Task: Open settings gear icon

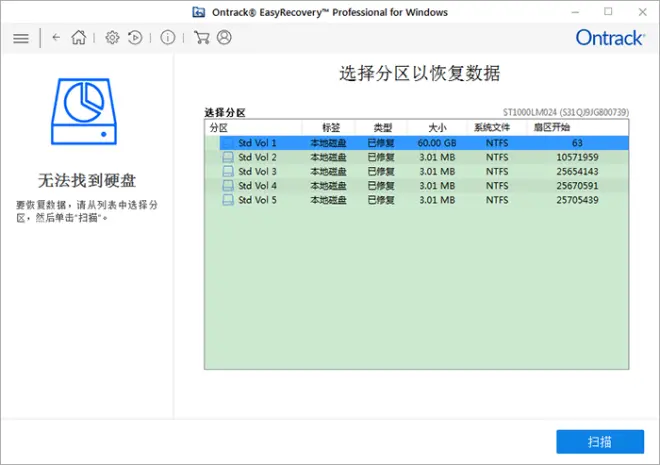Action: (112, 37)
